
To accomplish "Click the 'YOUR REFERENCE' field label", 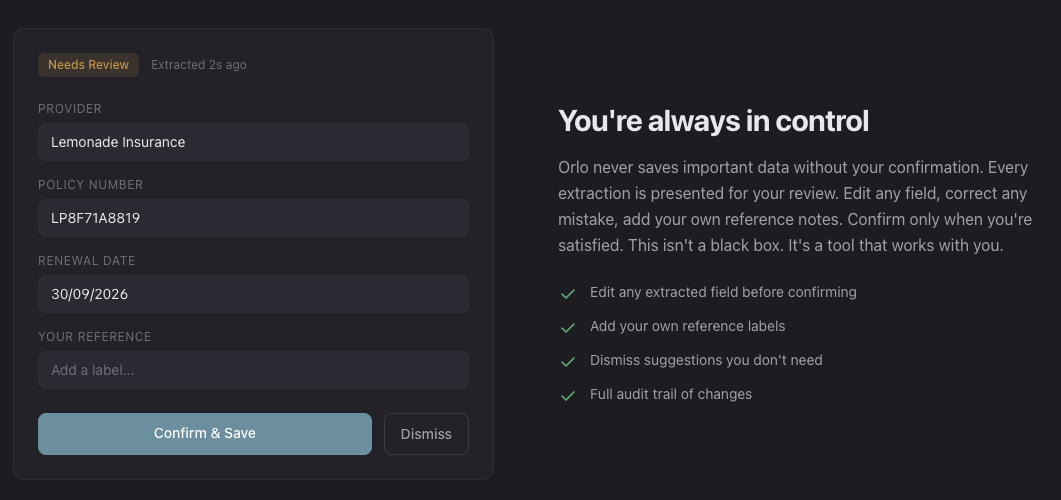I will (x=95, y=337).
